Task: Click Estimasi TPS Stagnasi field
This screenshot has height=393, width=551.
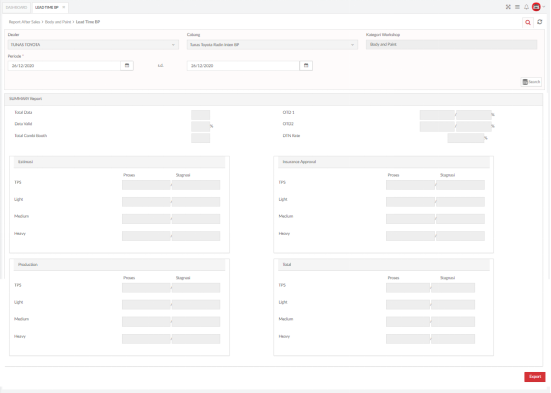Action: point(196,185)
